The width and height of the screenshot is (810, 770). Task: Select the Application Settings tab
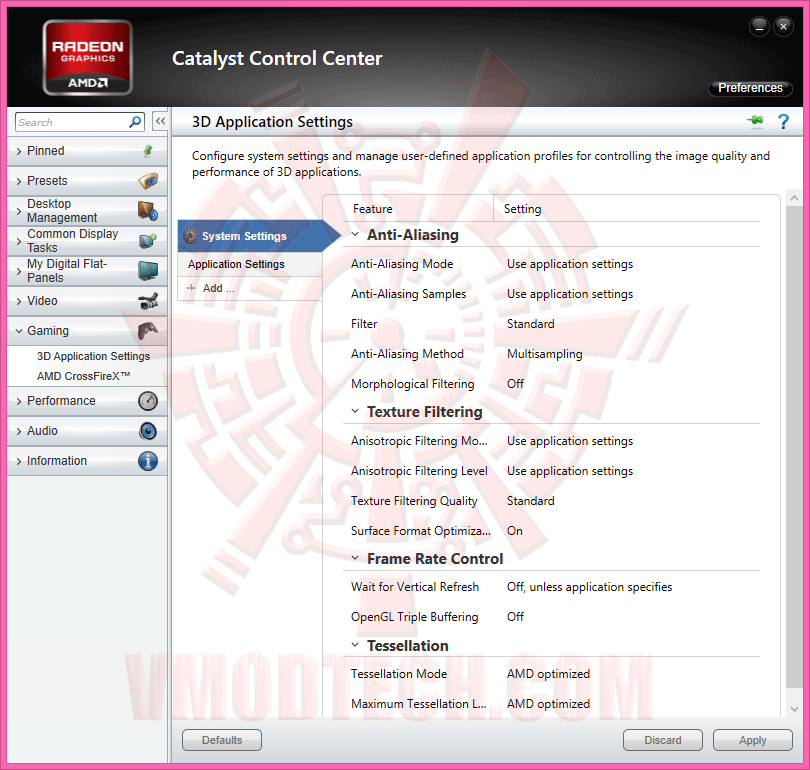(250, 264)
